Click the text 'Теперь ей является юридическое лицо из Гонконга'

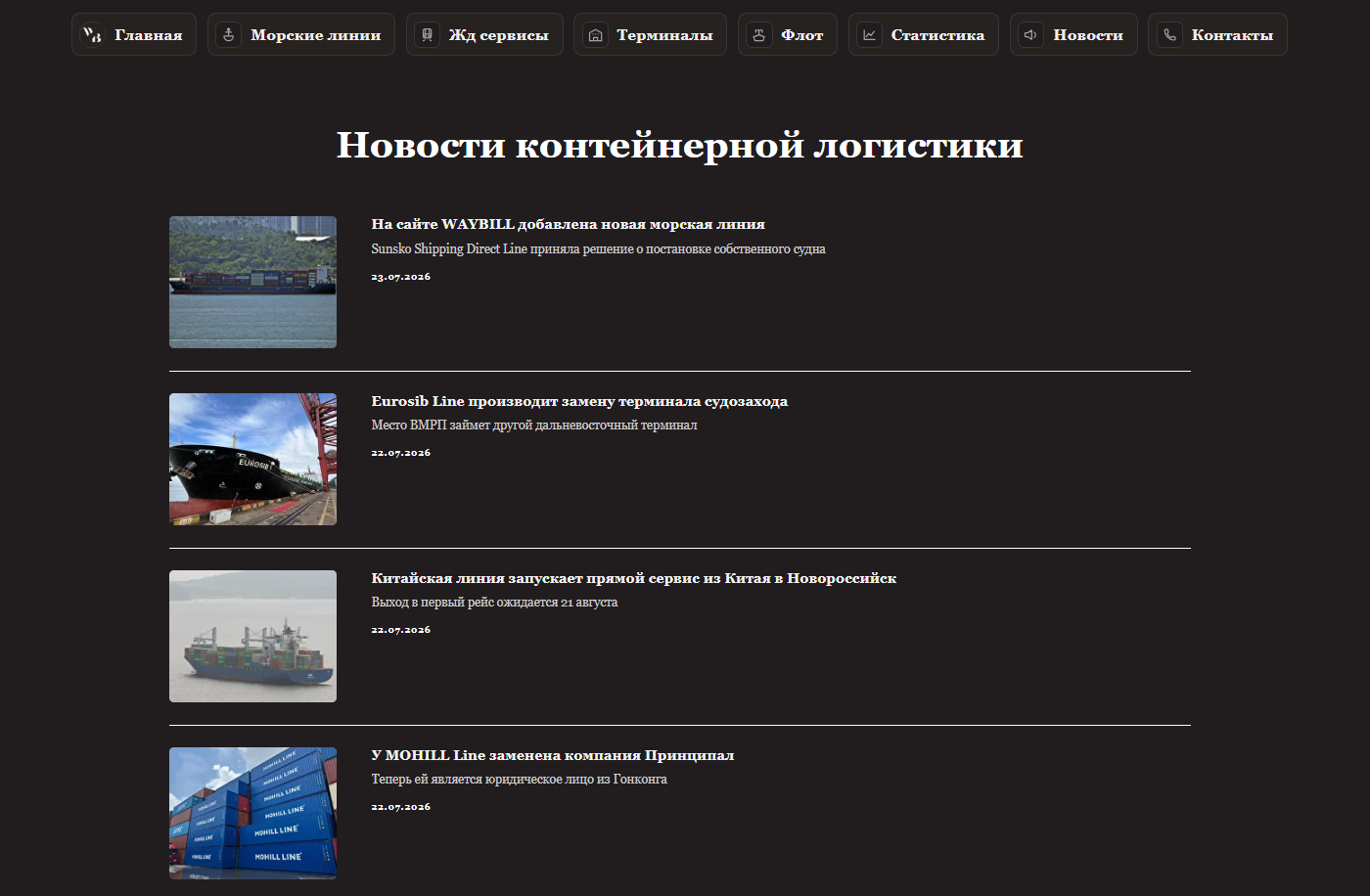(x=519, y=780)
